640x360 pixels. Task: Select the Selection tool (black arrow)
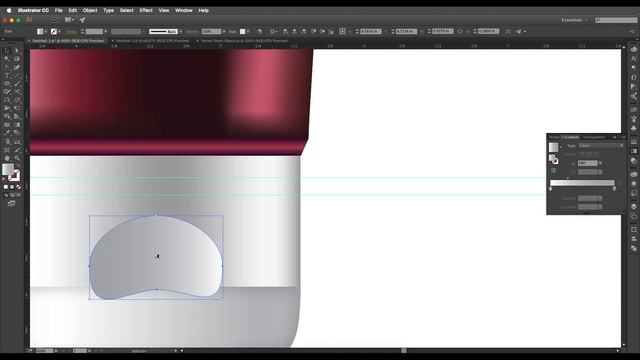[7, 51]
